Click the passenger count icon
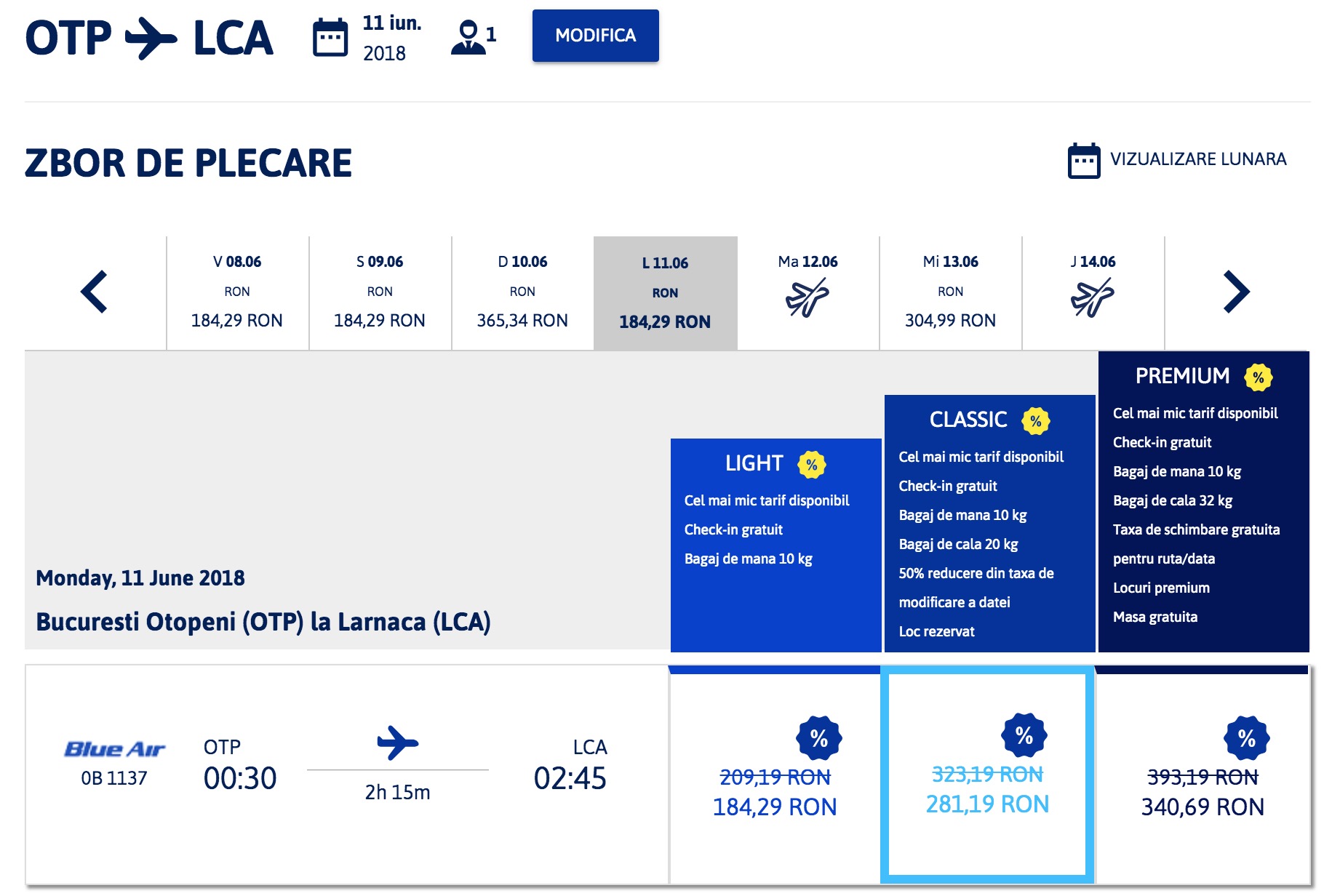 pyautogui.click(x=468, y=37)
